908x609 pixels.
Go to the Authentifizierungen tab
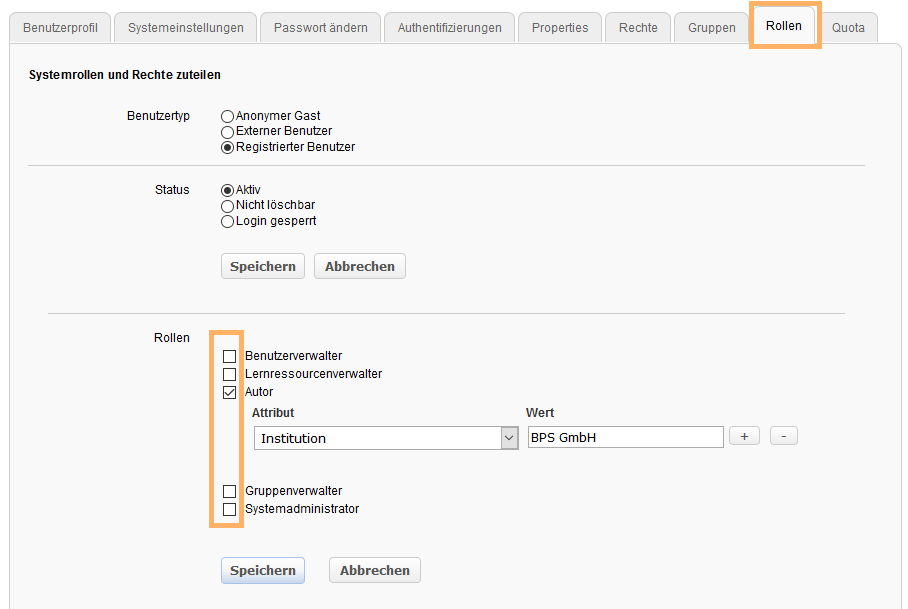point(449,28)
